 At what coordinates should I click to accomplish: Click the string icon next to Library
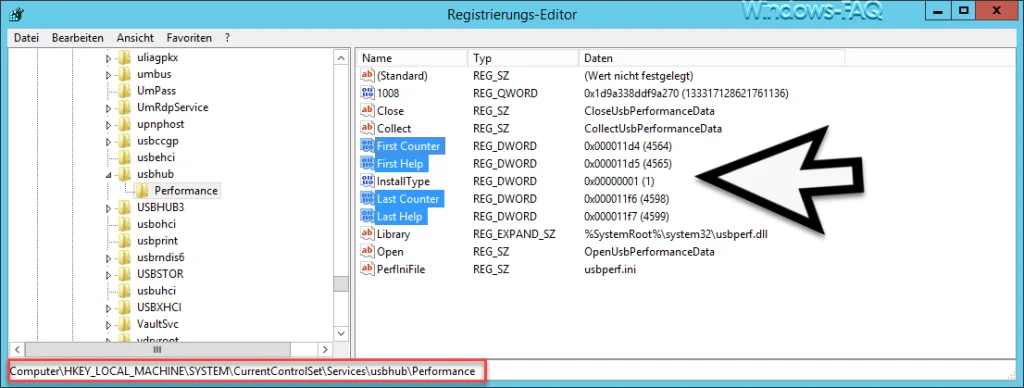tap(367, 234)
